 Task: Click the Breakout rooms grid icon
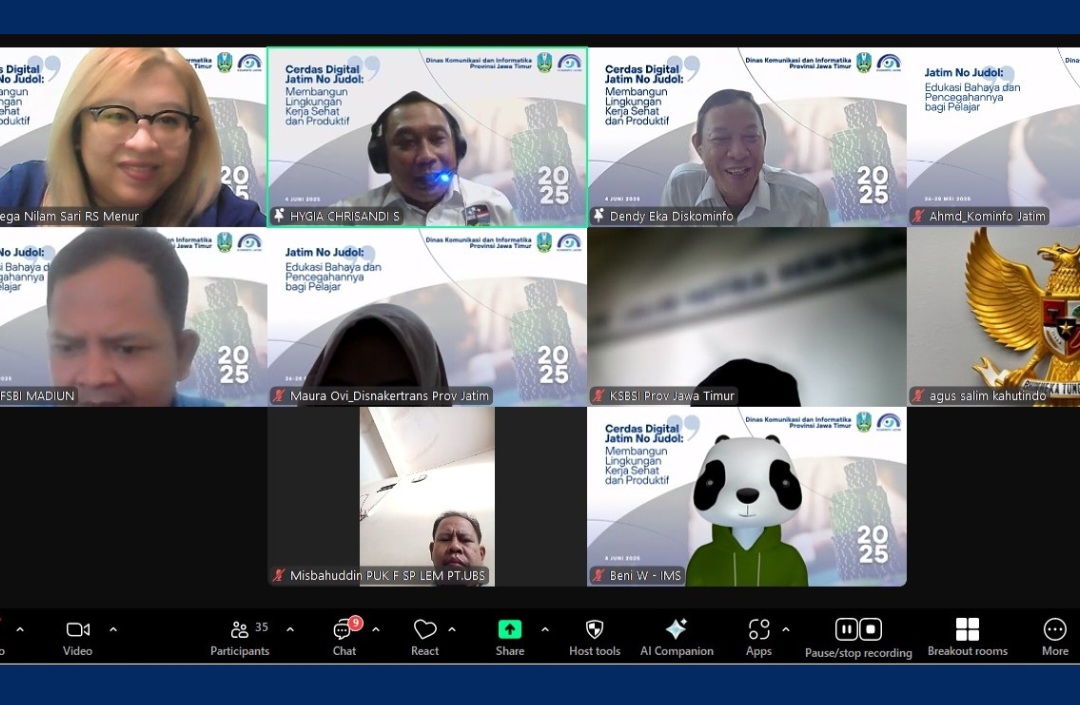click(967, 630)
